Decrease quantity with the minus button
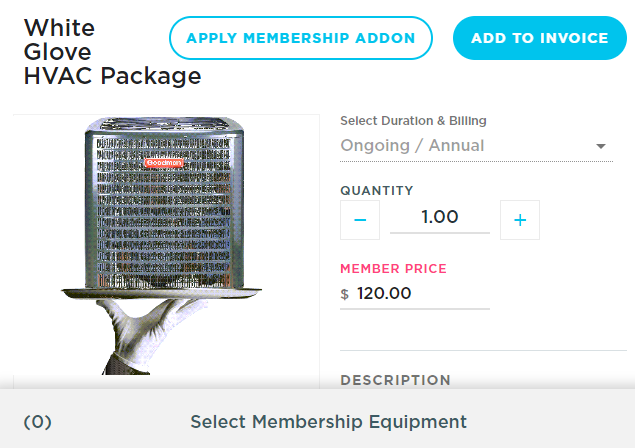The image size is (635, 448). pos(360,220)
